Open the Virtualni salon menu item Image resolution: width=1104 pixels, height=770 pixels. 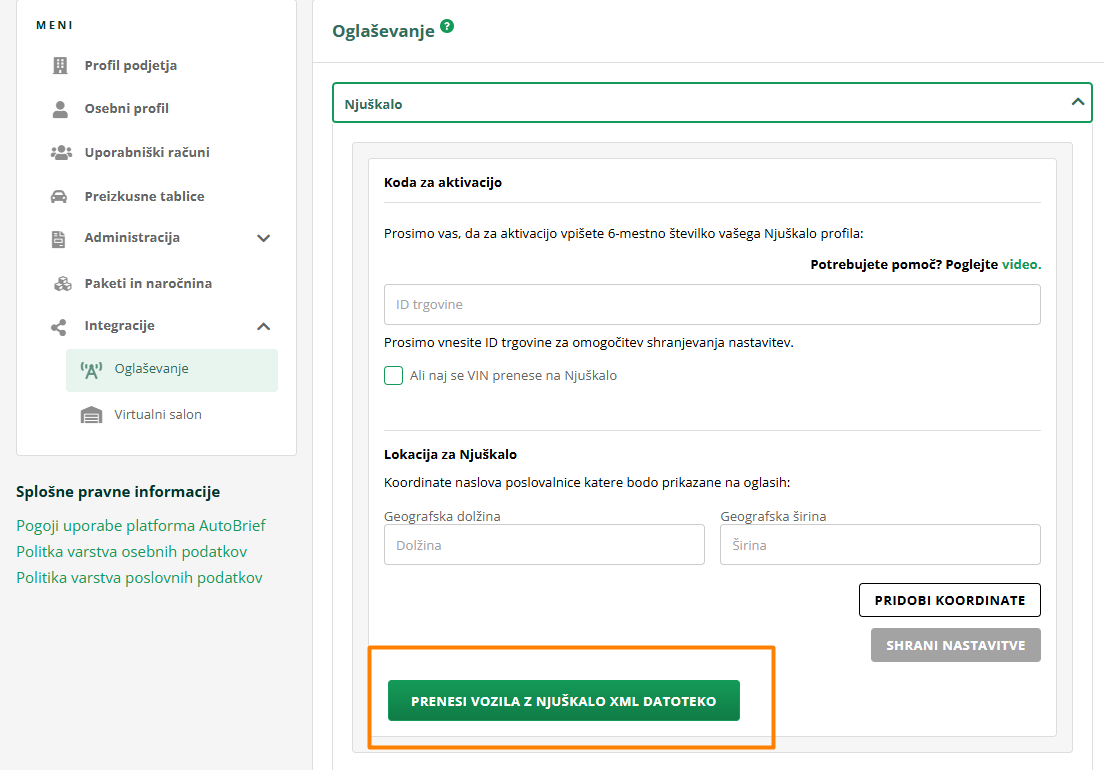pos(158,414)
